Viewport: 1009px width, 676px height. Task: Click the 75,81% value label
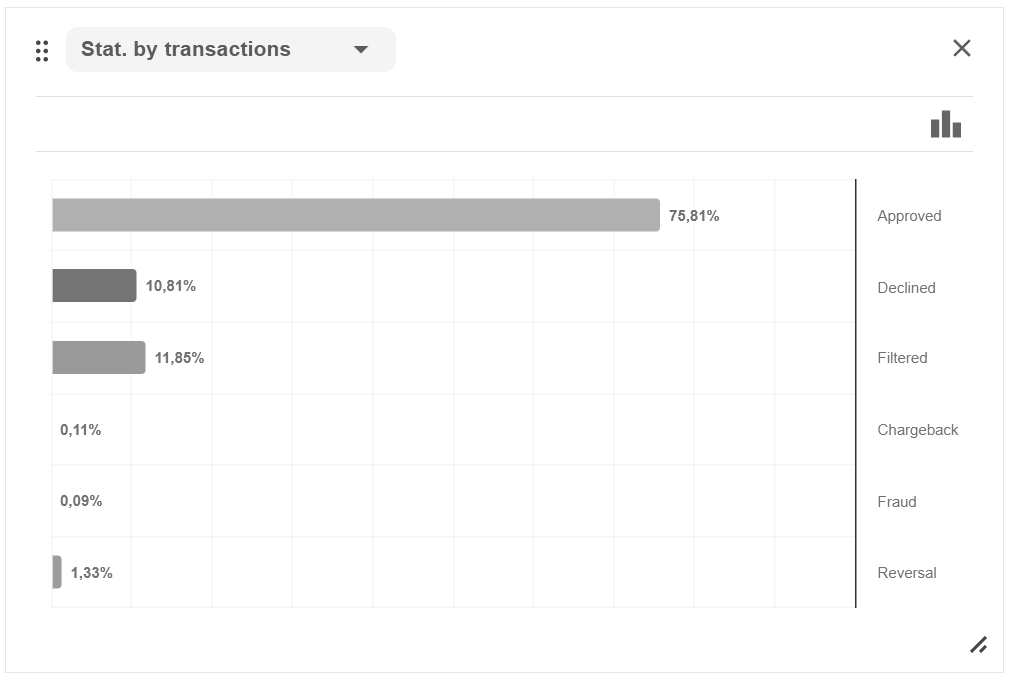click(x=694, y=216)
